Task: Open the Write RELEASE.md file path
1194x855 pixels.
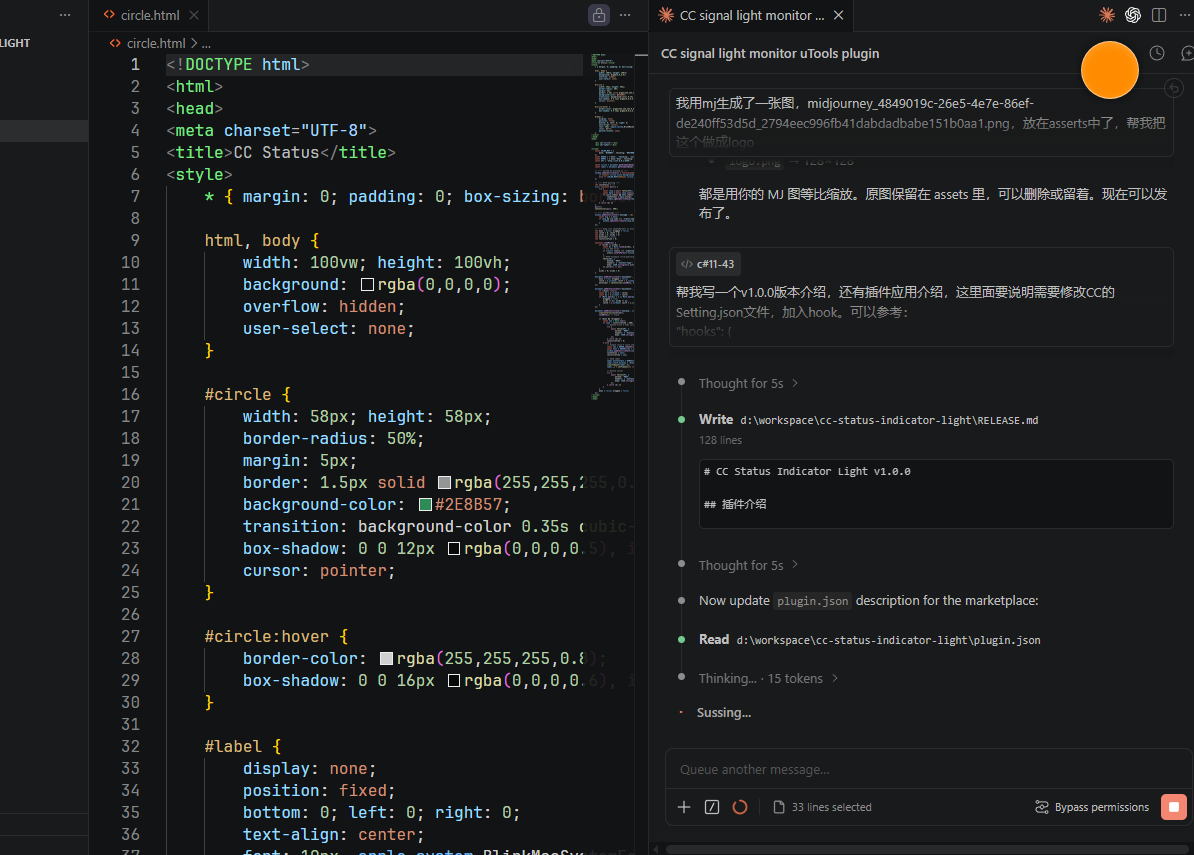Action: pyautogui.click(x=889, y=420)
